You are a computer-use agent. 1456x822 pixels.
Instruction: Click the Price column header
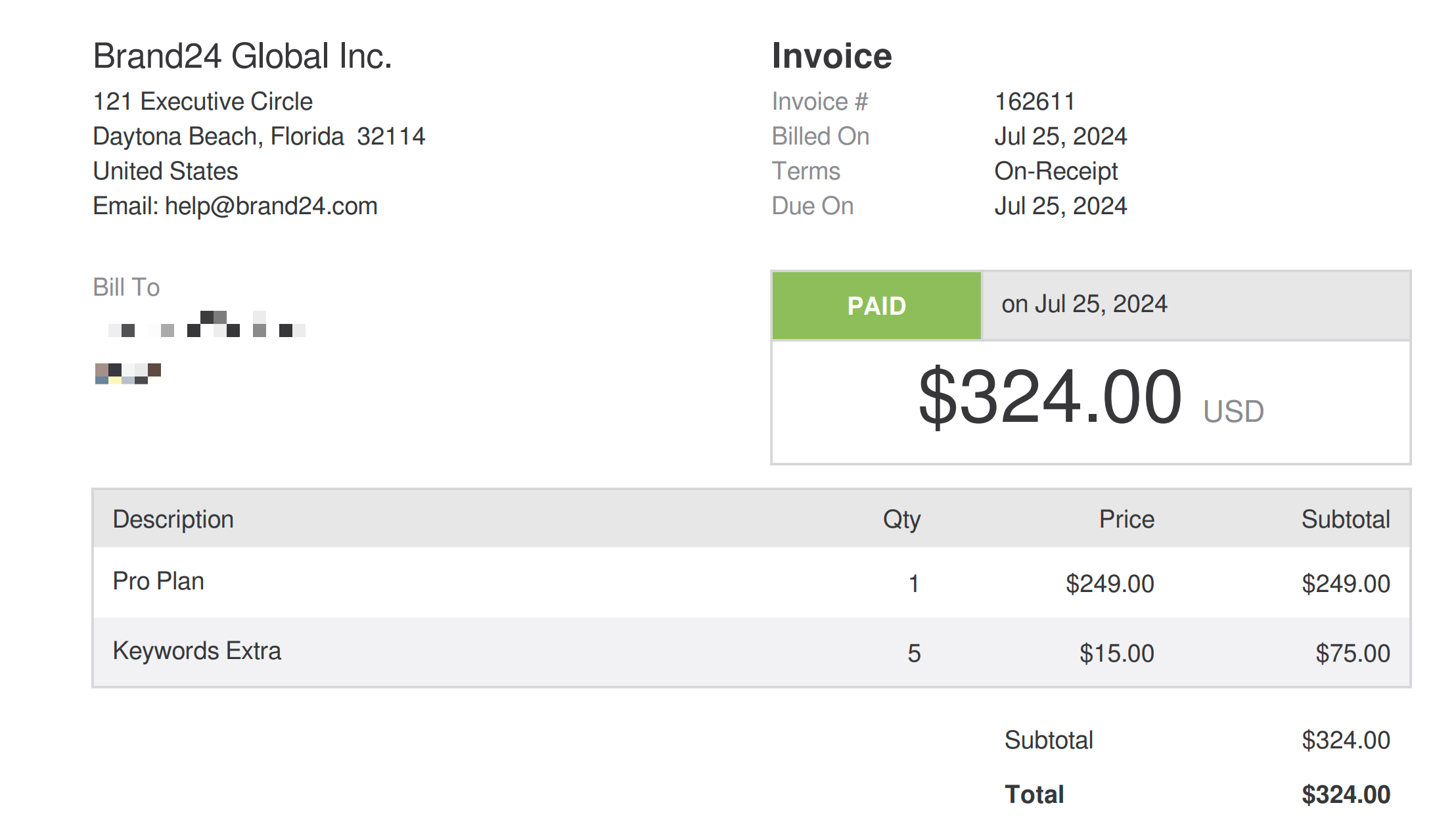[x=1126, y=520]
